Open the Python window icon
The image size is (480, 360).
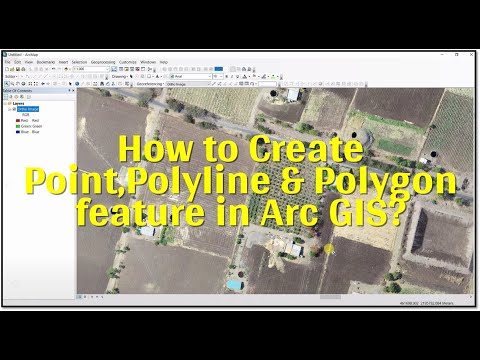(x=143, y=69)
